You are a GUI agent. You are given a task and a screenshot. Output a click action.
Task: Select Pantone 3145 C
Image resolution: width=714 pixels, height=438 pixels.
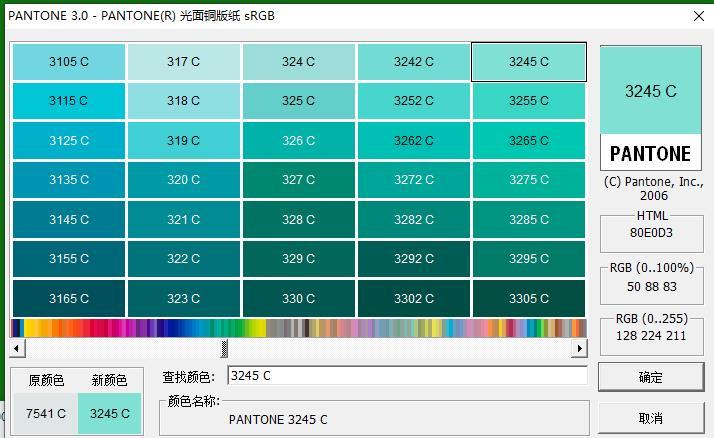point(69,219)
